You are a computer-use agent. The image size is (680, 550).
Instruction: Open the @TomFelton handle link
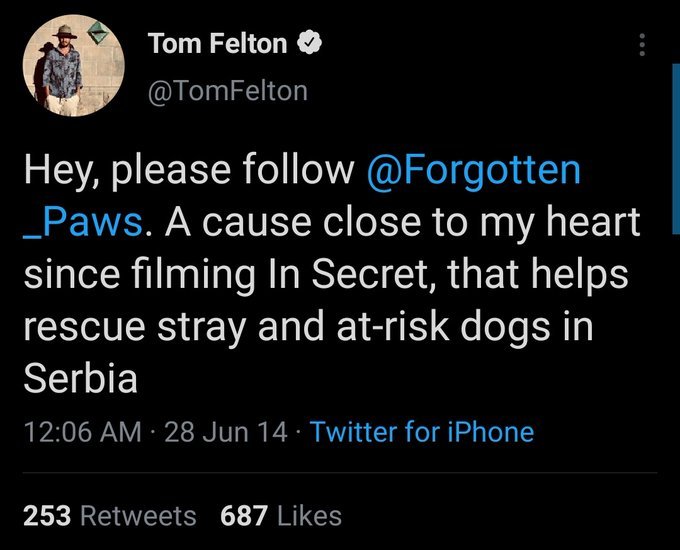point(228,91)
